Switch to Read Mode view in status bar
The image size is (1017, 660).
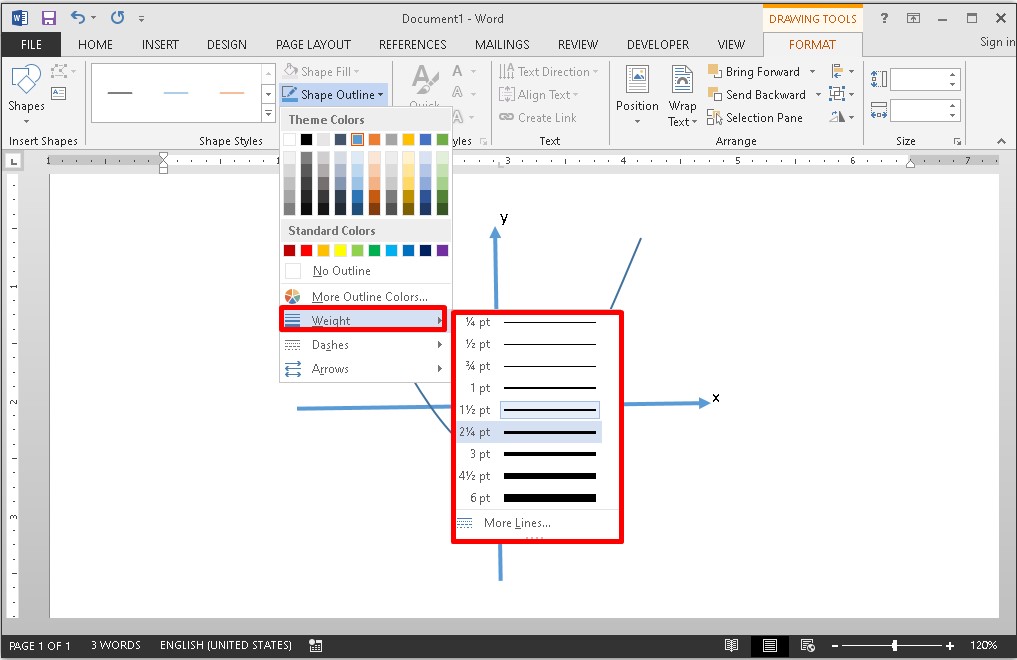coord(732,646)
